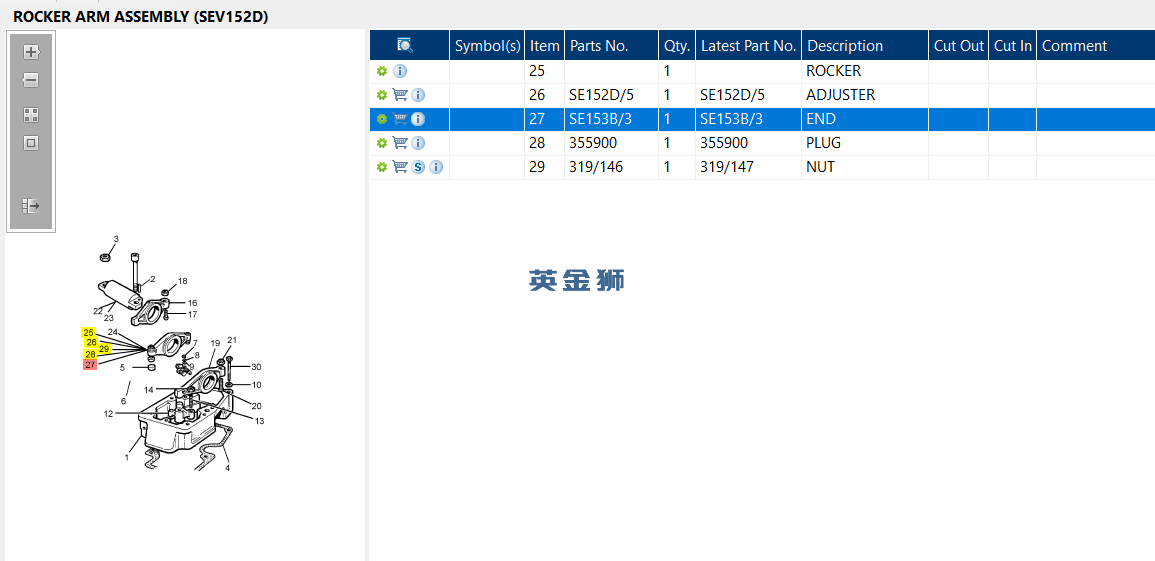Image resolution: width=1155 pixels, height=561 pixels.
Task: Open info icon for END row
Action: point(418,119)
